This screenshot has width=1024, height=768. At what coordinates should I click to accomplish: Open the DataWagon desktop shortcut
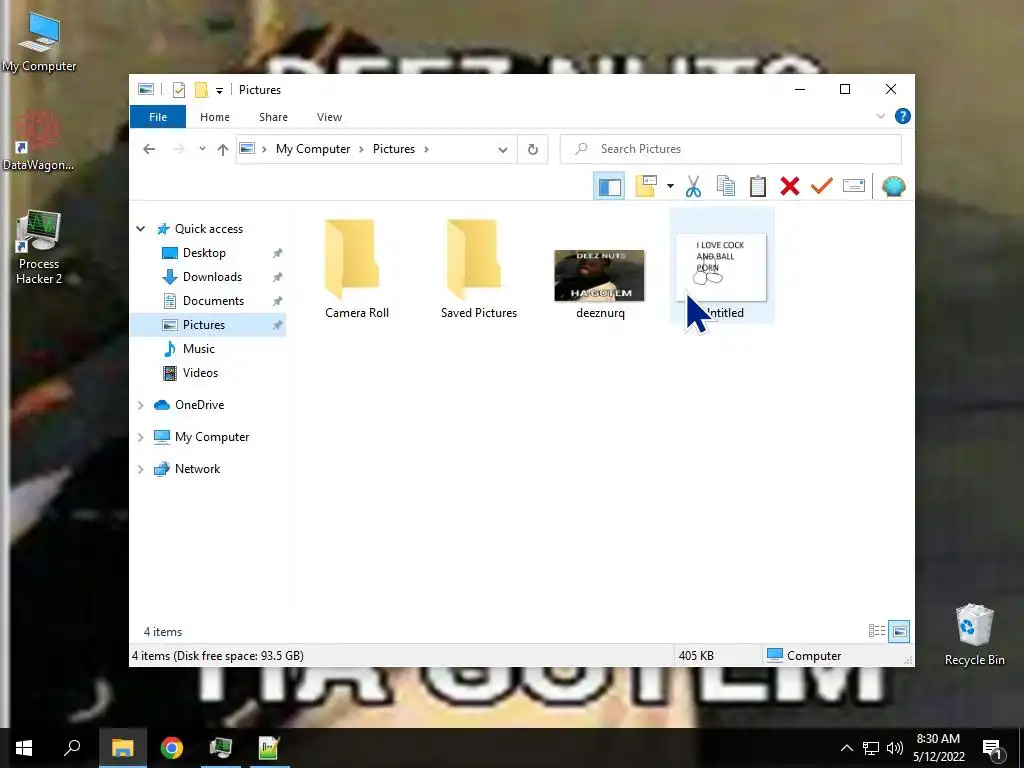[x=39, y=140]
